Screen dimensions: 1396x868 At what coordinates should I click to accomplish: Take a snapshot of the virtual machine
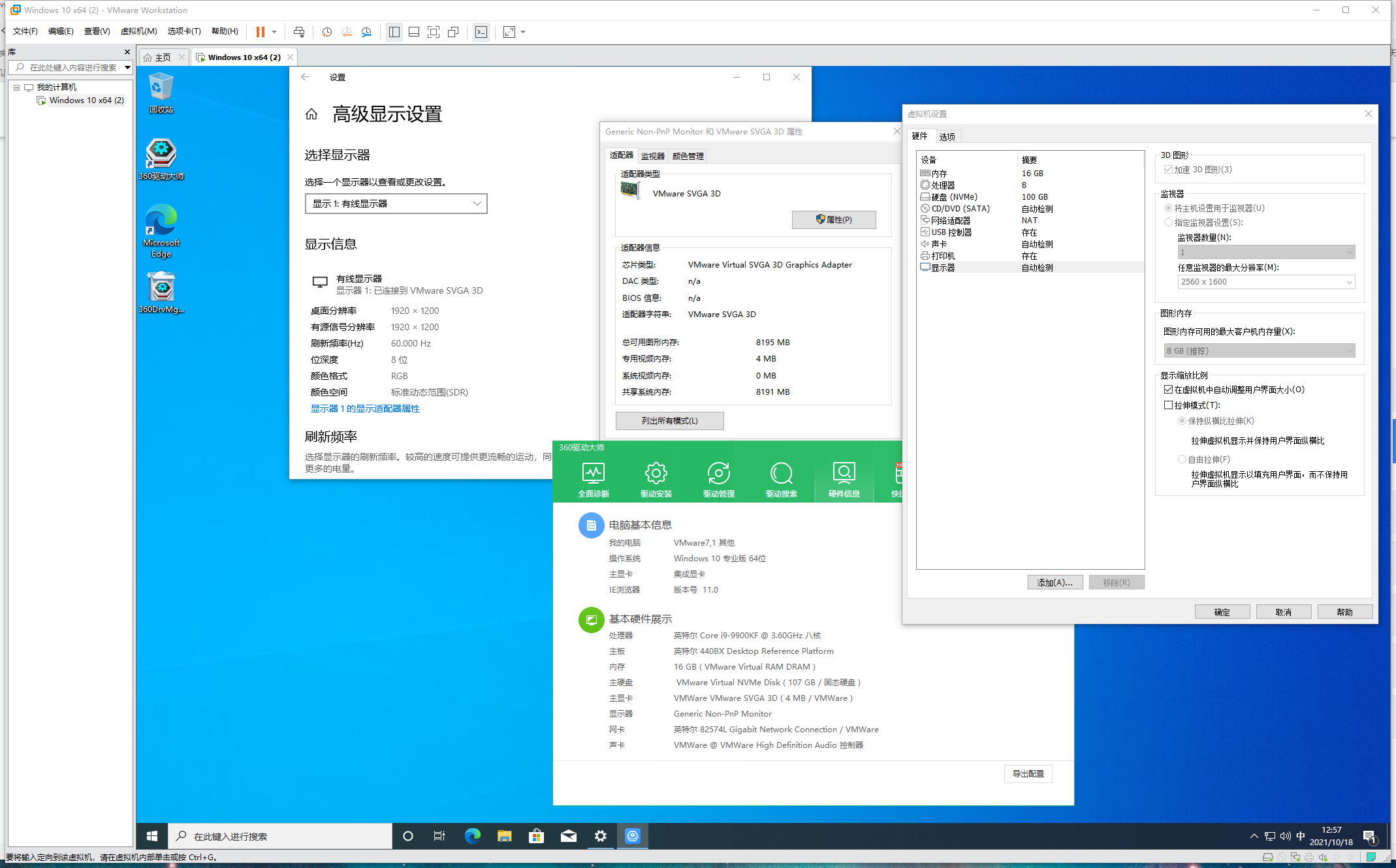327,31
